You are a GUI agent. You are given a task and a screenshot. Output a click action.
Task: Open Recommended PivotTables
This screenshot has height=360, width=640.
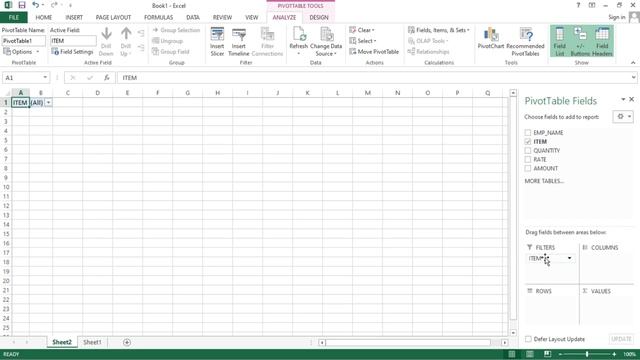pyautogui.click(x=525, y=41)
